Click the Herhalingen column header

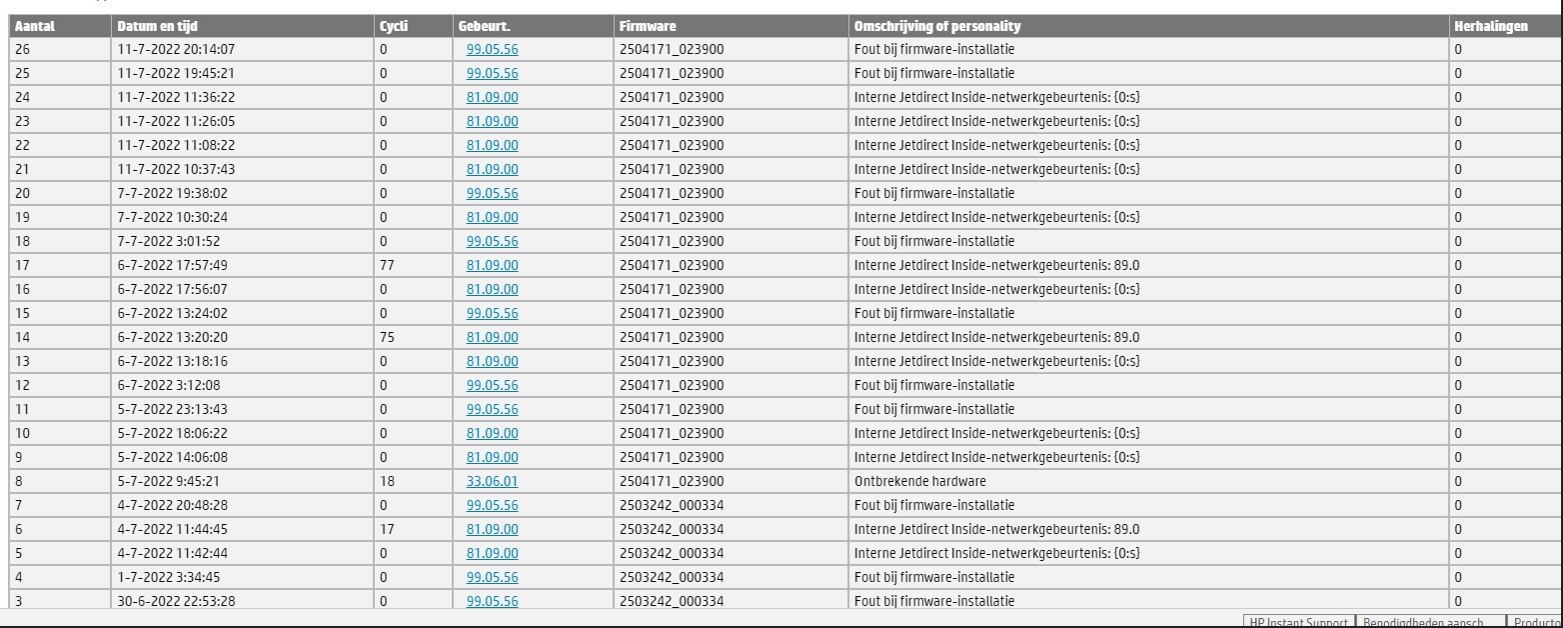pyautogui.click(x=1490, y=26)
